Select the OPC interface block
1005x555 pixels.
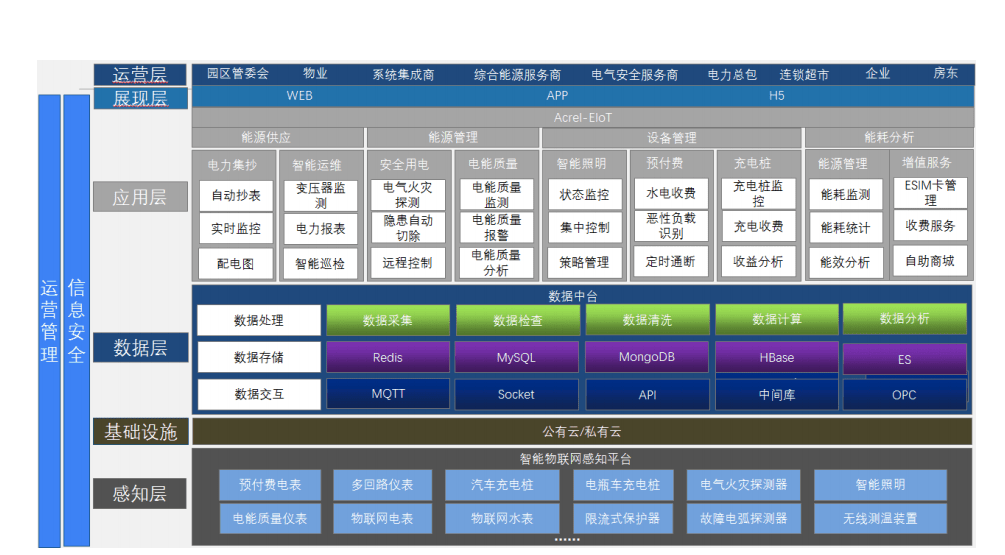click(904, 395)
